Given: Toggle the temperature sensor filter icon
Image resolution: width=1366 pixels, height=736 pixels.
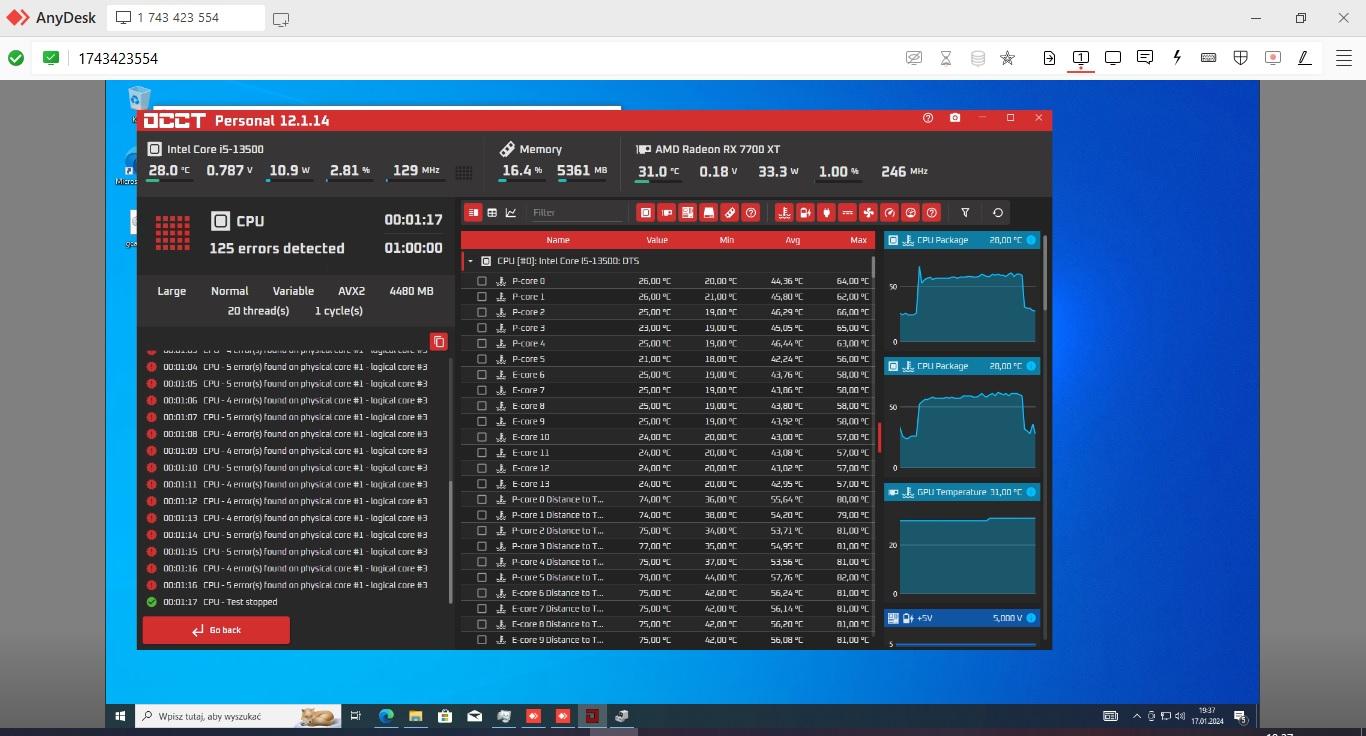Looking at the screenshot, I should point(783,213).
